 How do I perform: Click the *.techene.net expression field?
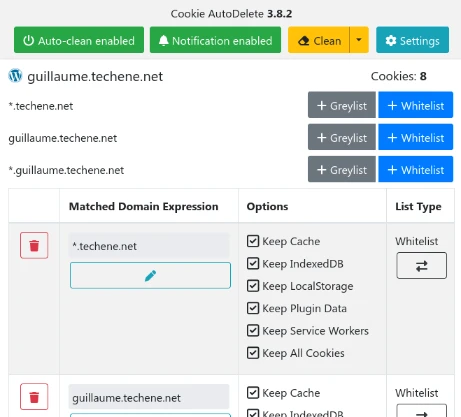[149, 246]
